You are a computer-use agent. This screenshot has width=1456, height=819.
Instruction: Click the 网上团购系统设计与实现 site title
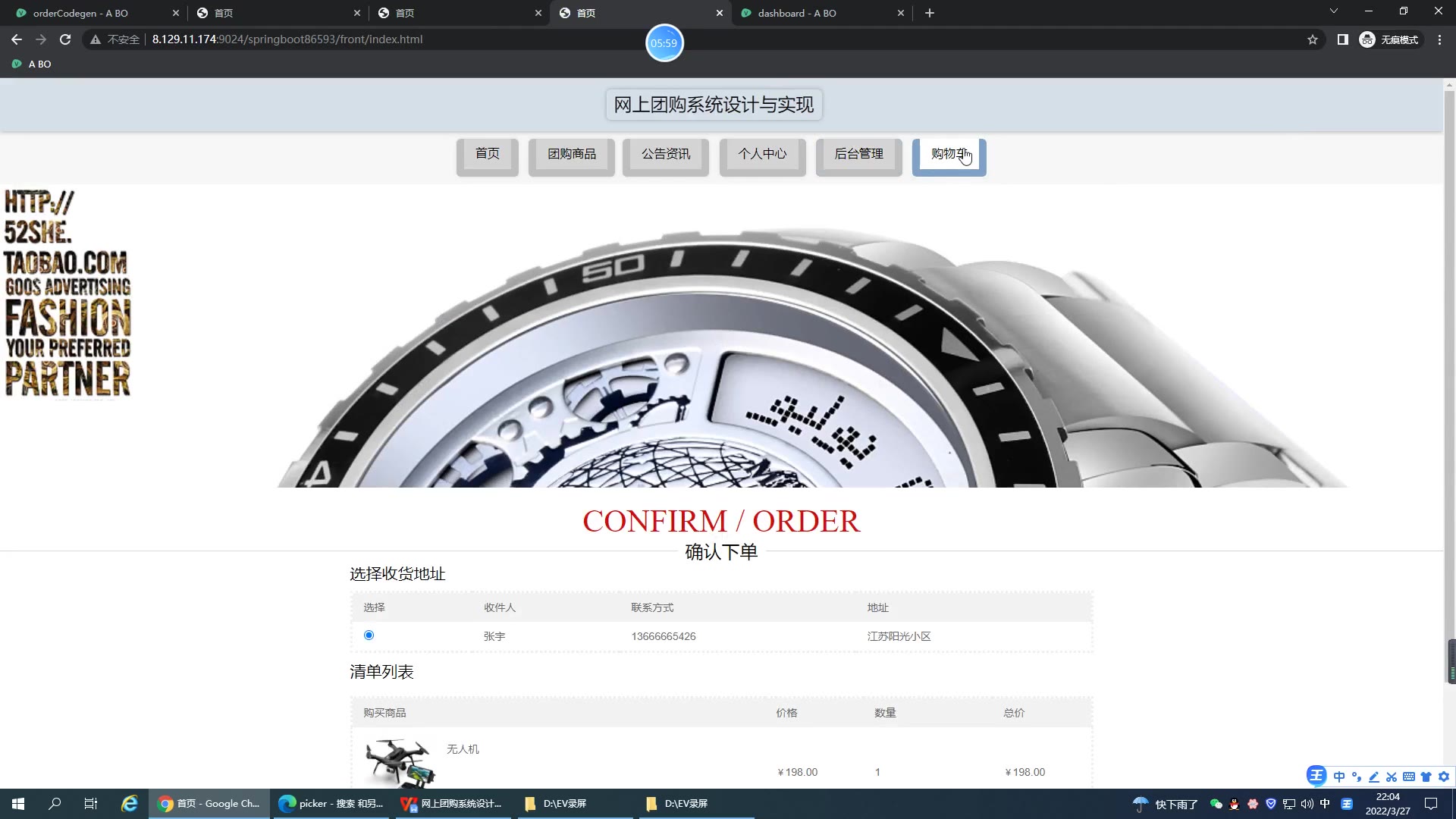[x=714, y=105]
